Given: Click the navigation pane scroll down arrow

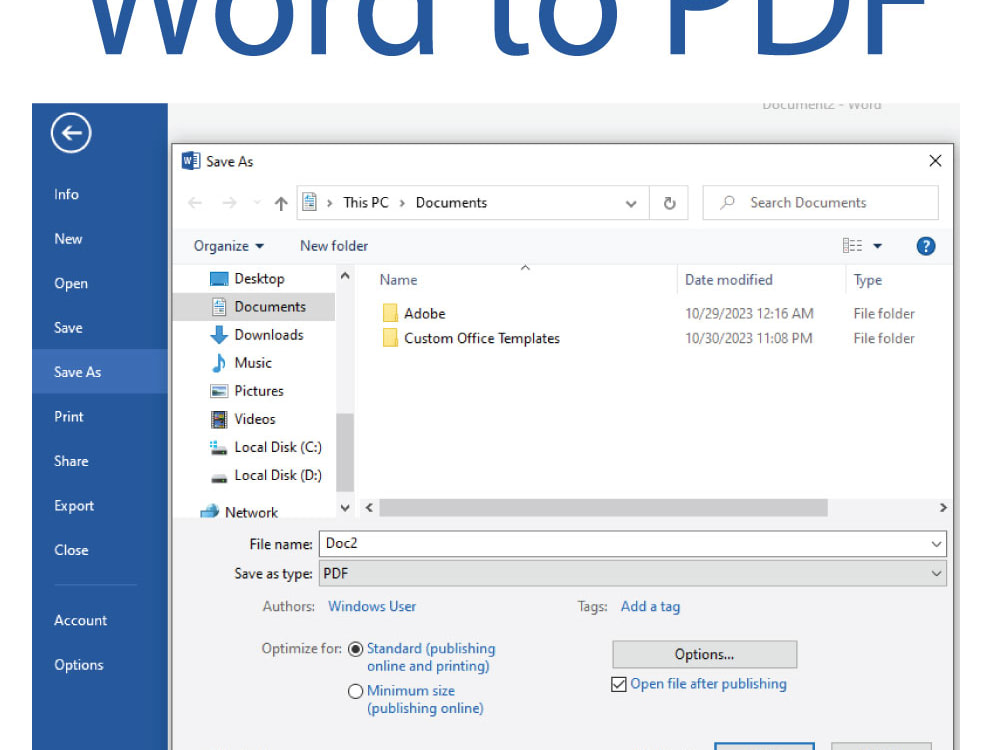Looking at the screenshot, I should click(344, 508).
